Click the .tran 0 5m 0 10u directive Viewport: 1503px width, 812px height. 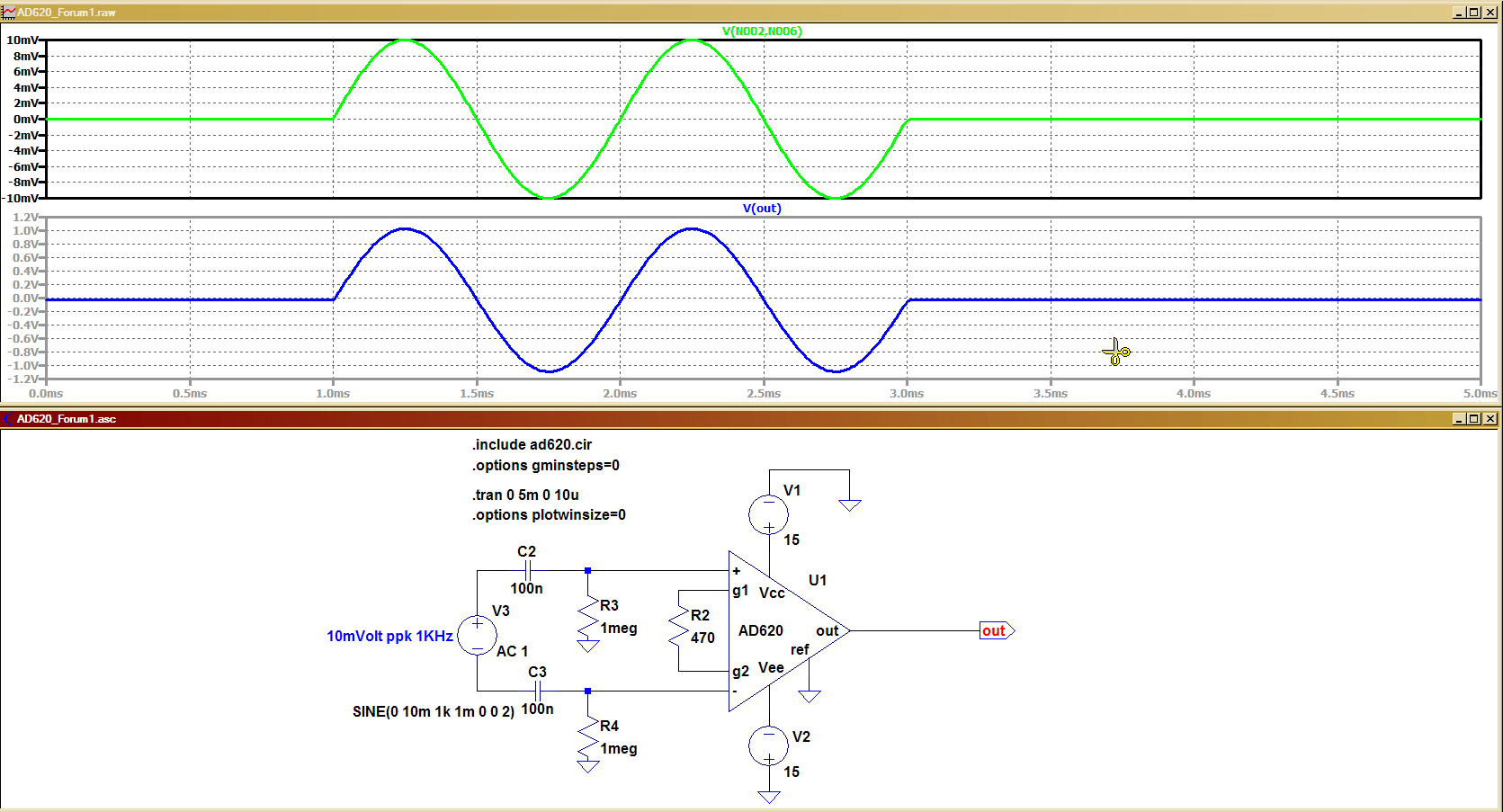[x=526, y=495]
